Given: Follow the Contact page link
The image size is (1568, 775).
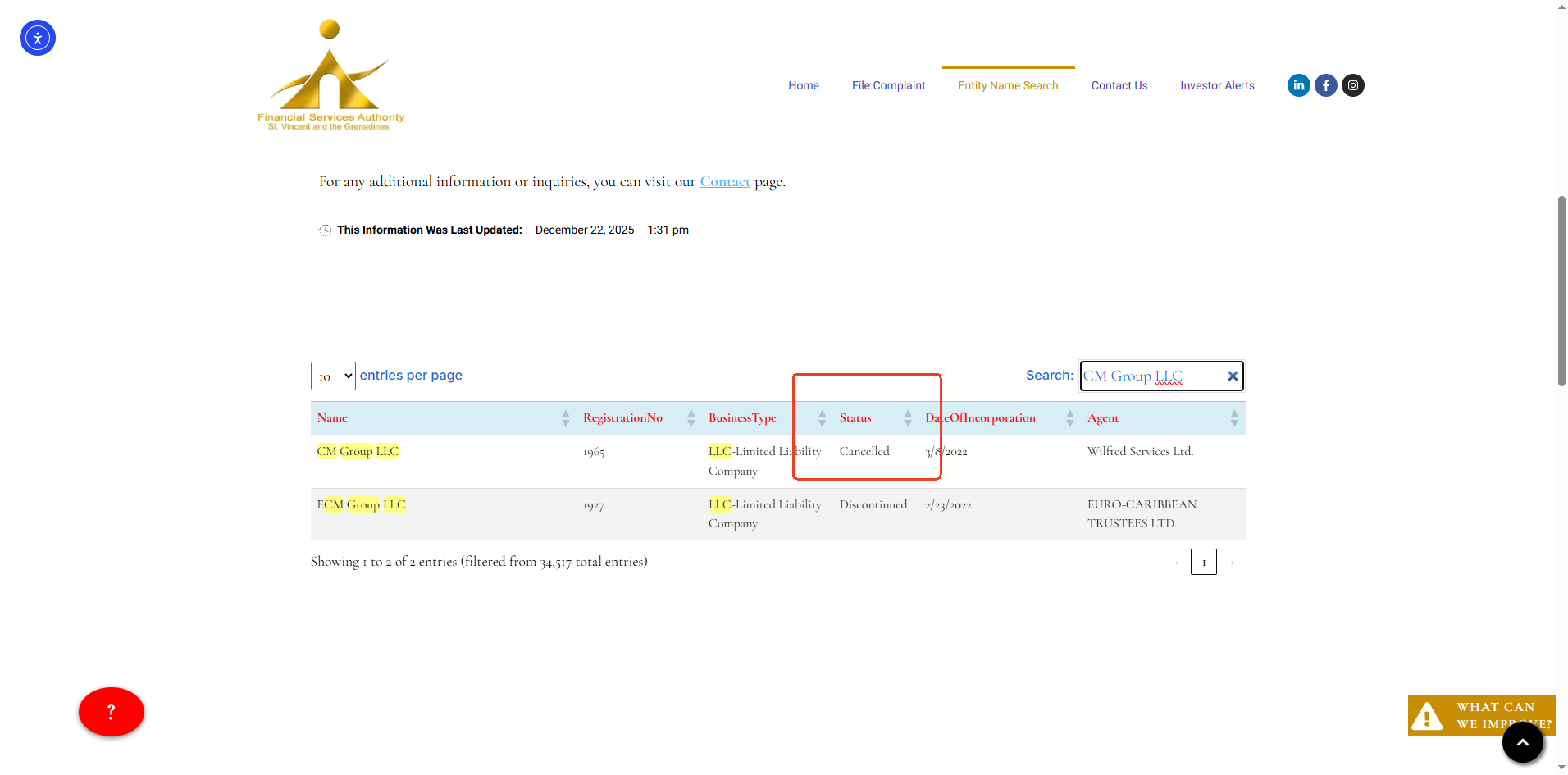Looking at the screenshot, I should click(x=725, y=182).
